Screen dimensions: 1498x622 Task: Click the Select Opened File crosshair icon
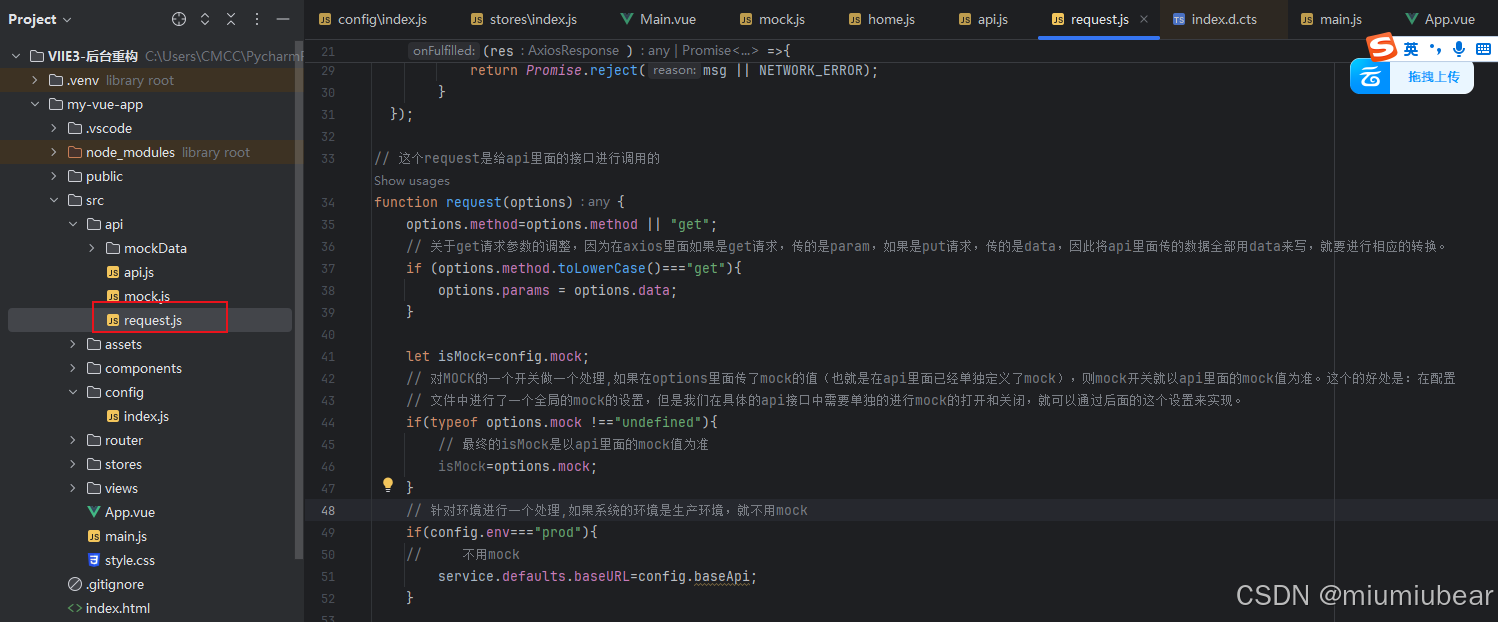(179, 19)
